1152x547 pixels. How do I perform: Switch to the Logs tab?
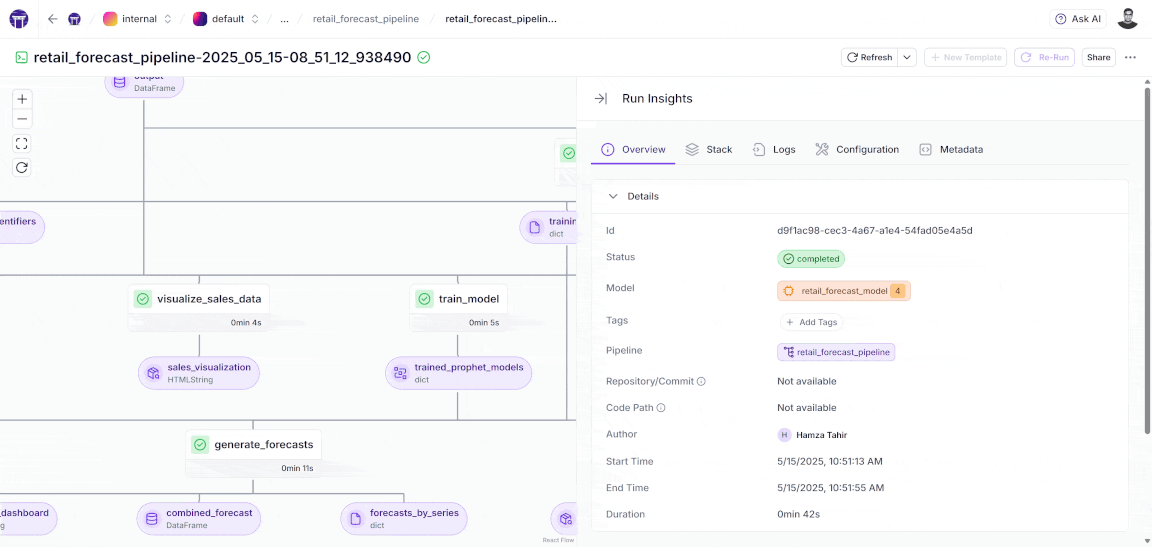(x=774, y=150)
